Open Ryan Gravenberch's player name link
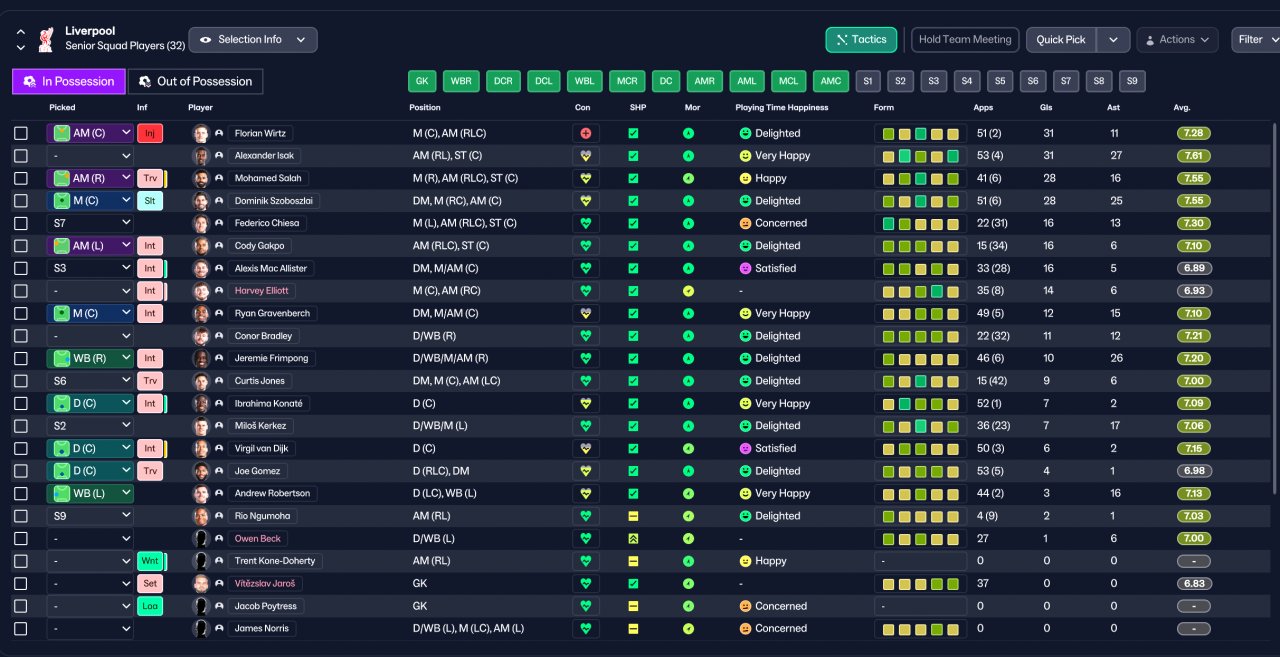This screenshot has height=657, width=1280. click(272, 313)
